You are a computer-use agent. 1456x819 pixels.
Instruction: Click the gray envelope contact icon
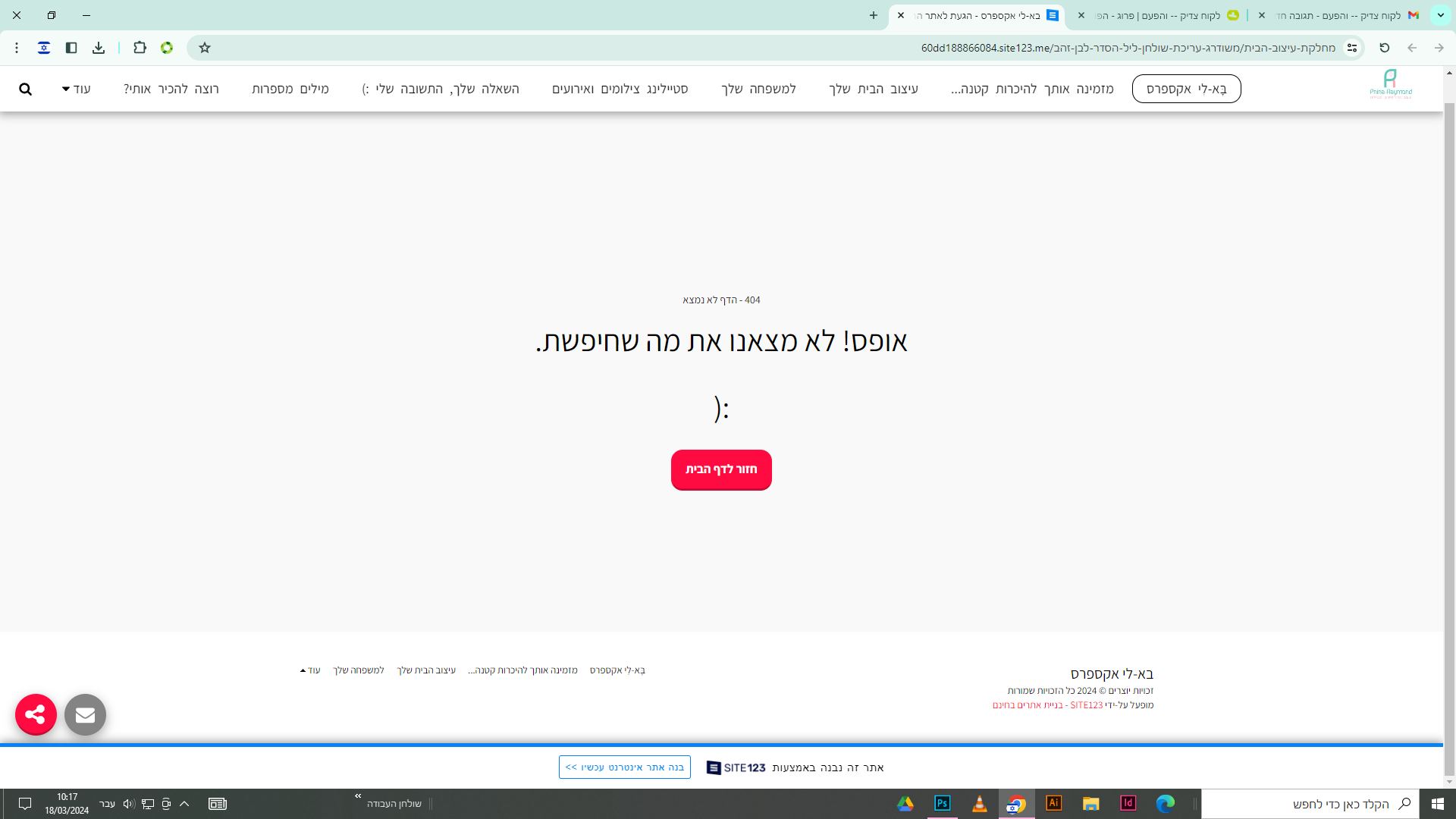(x=85, y=714)
